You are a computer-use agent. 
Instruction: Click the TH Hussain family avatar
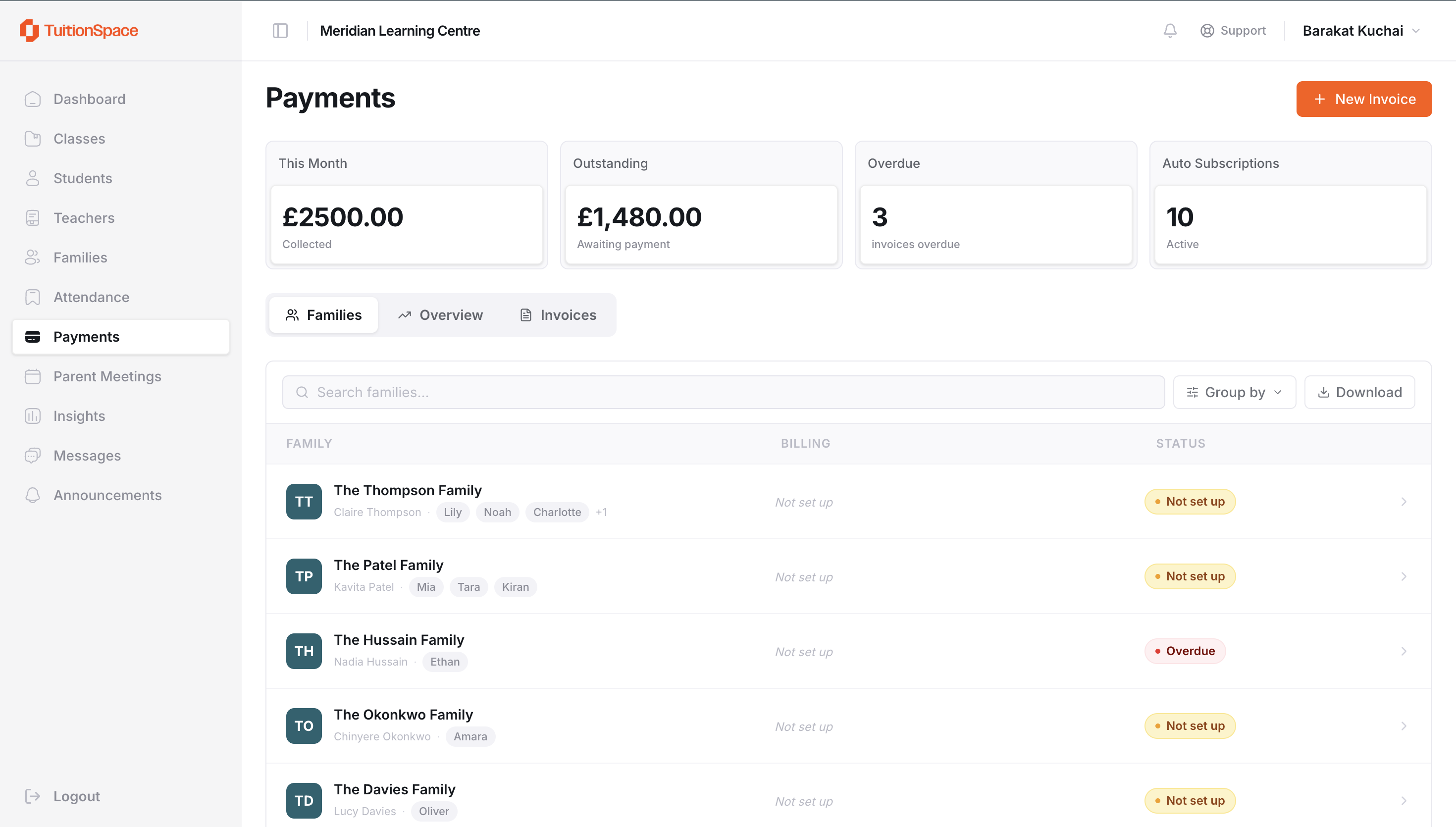click(x=304, y=652)
